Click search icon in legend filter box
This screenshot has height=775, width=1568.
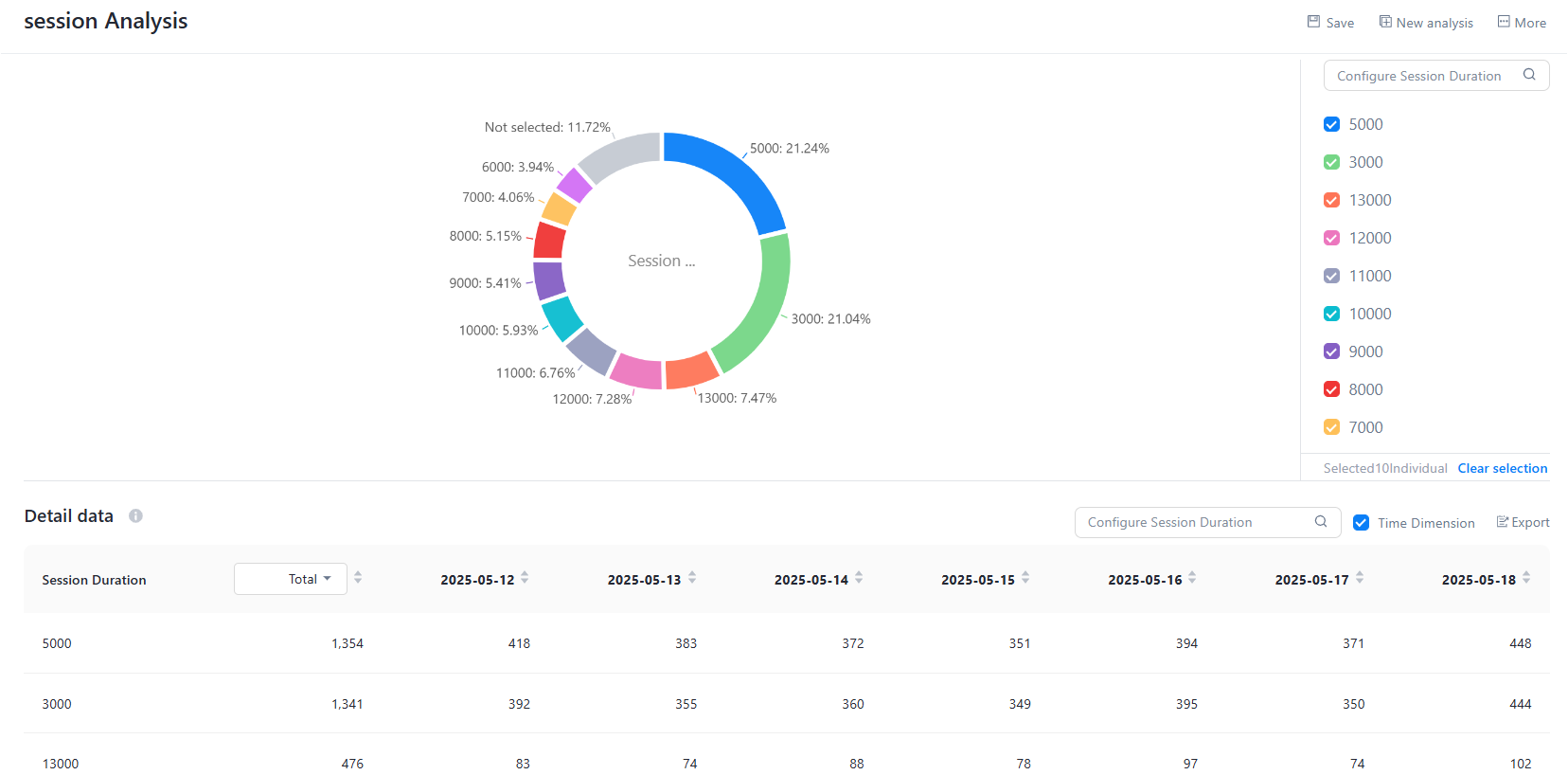click(x=1529, y=75)
